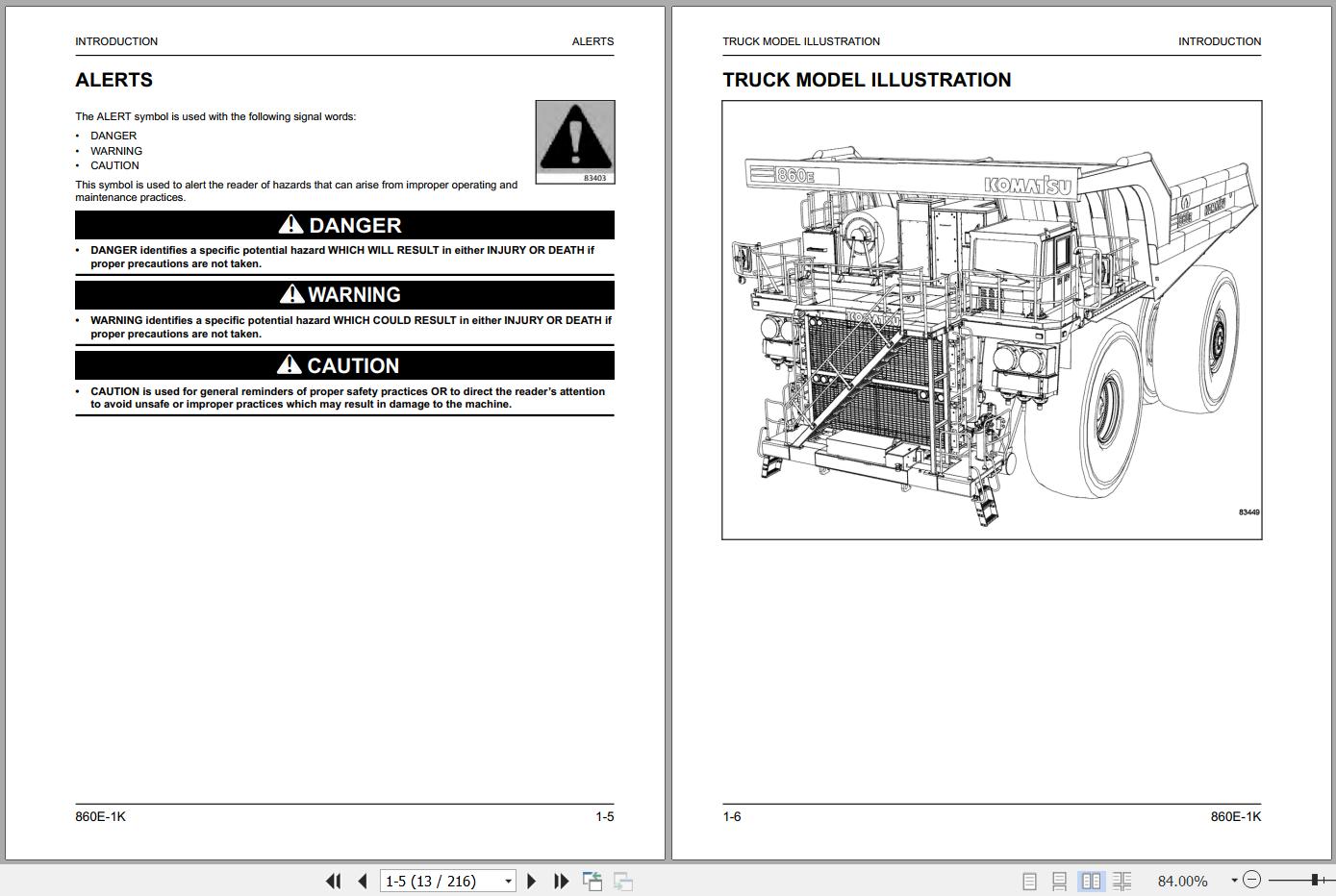The width and height of the screenshot is (1336, 896).
Task: Click the WARNING bullet in signal words list
Action: pyautogui.click(x=116, y=151)
